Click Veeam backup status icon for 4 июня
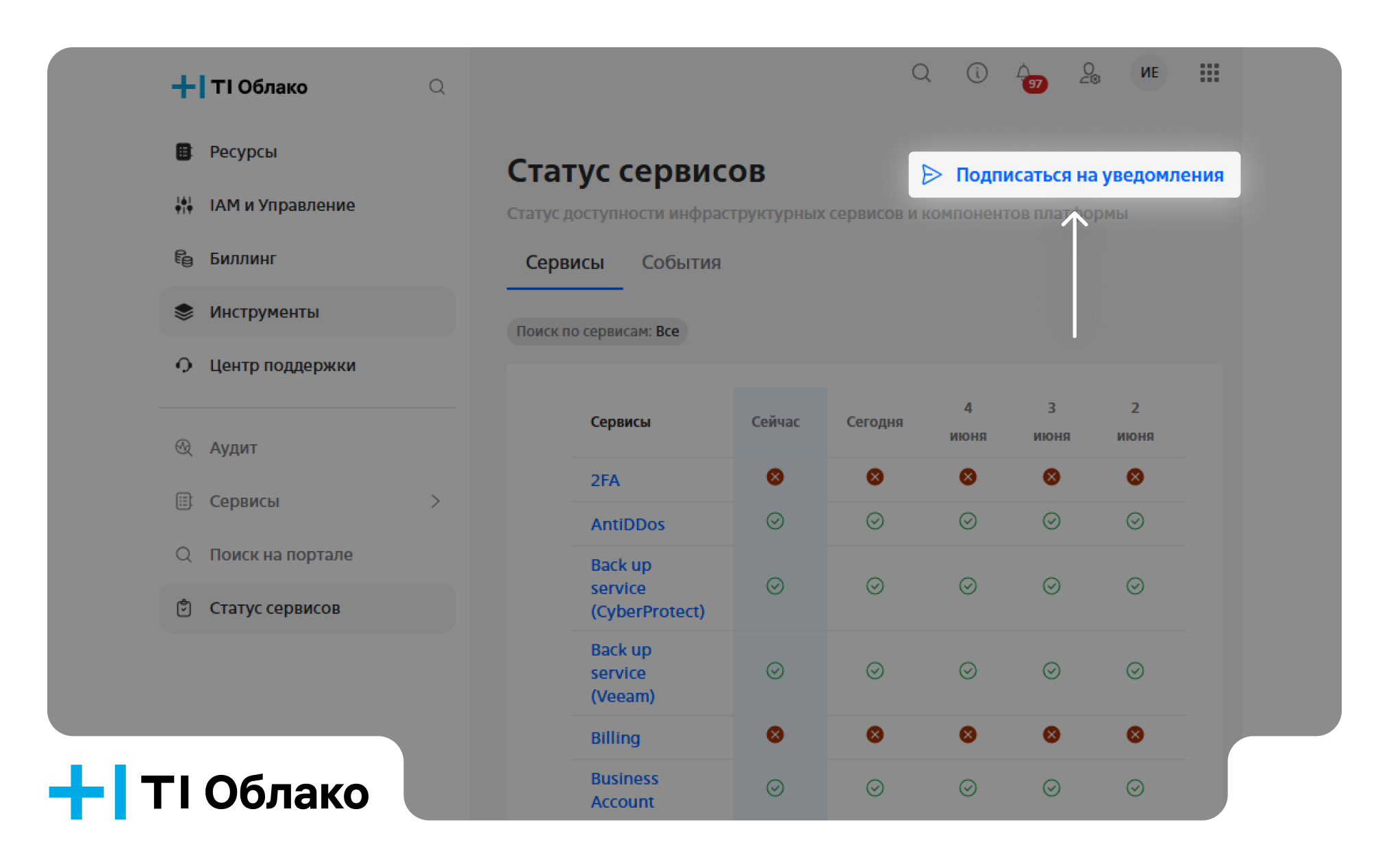 tap(968, 670)
